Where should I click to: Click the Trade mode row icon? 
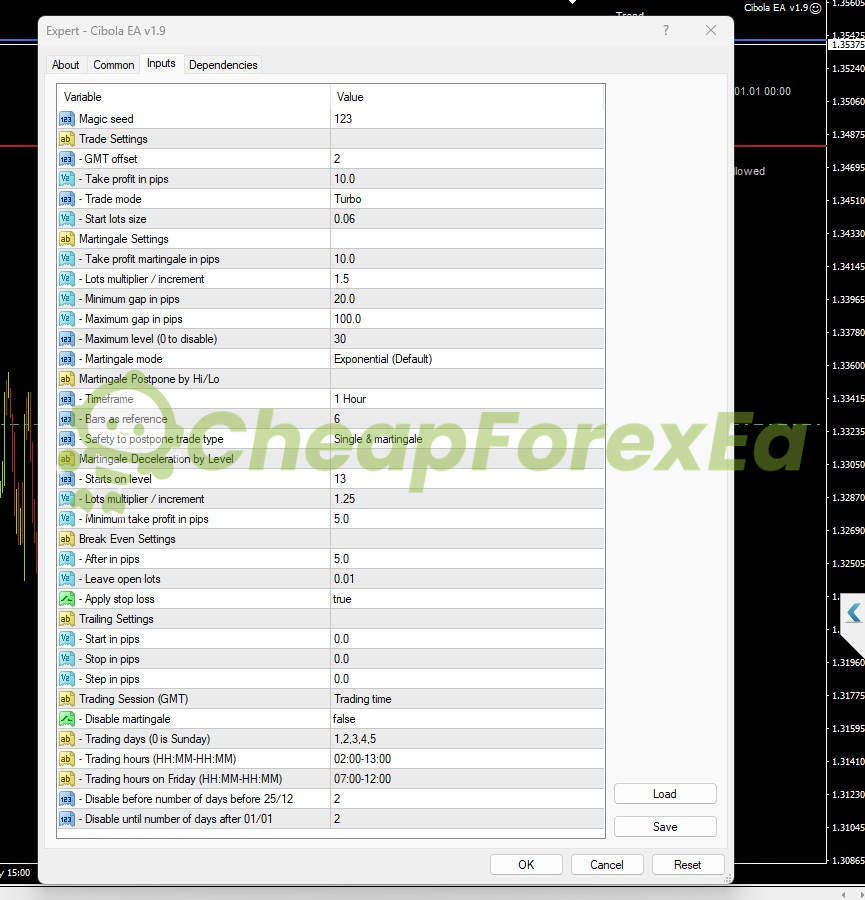coord(67,199)
